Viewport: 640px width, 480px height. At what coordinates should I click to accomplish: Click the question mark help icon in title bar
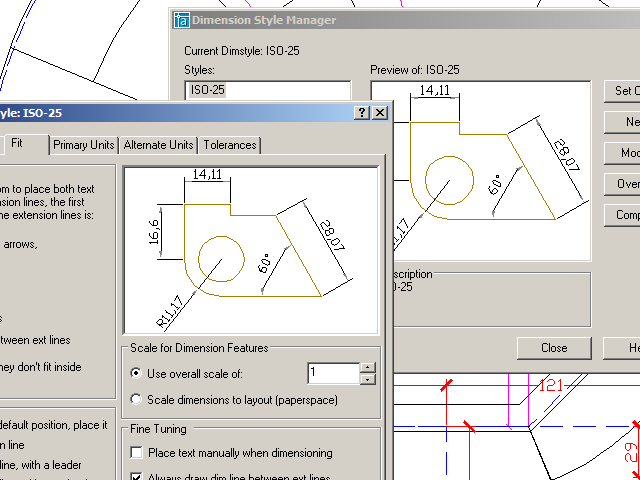point(361,113)
